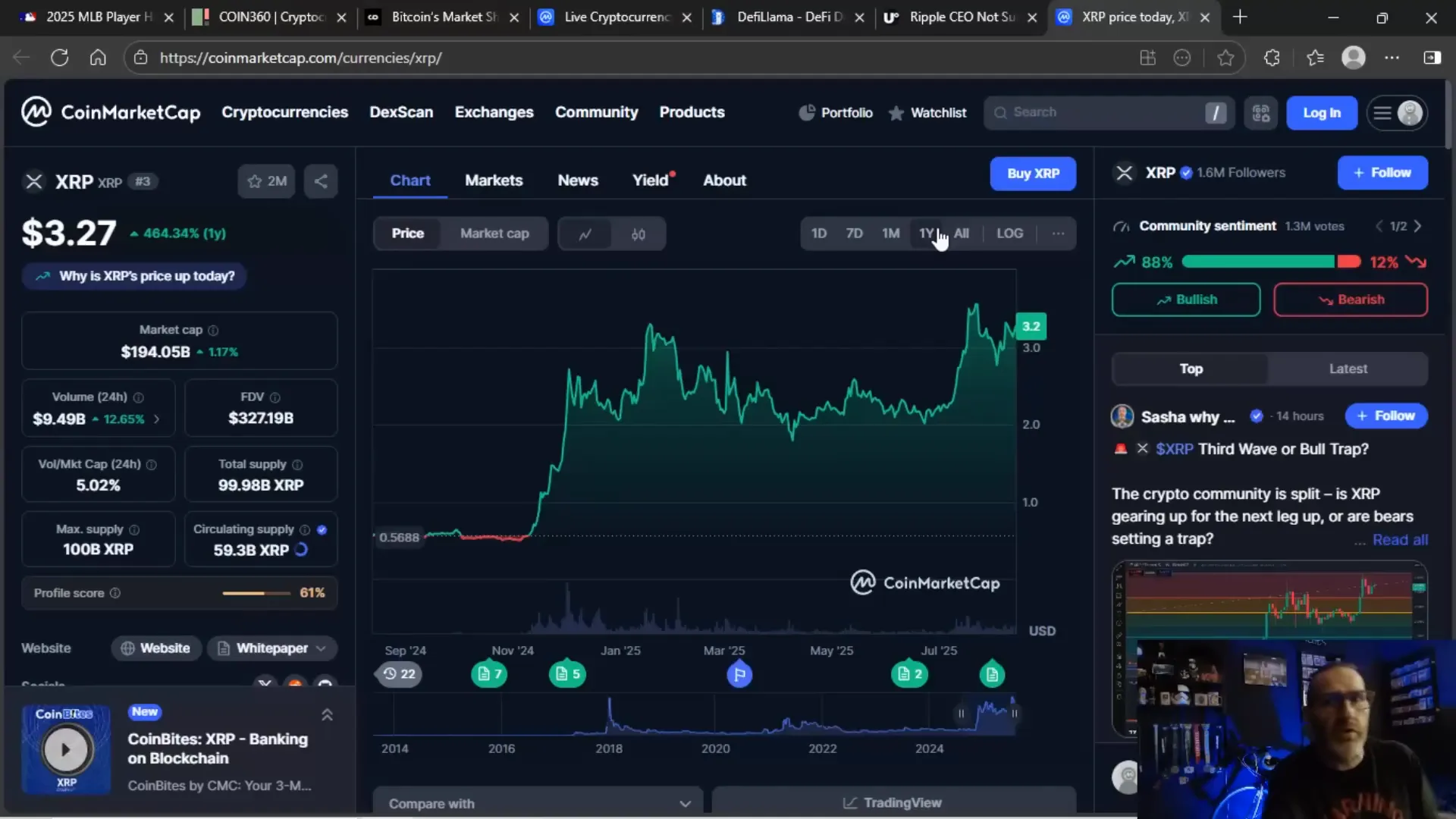Open the Exchanges menu
Screen dimensions: 1456x819
(x=494, y=112)
